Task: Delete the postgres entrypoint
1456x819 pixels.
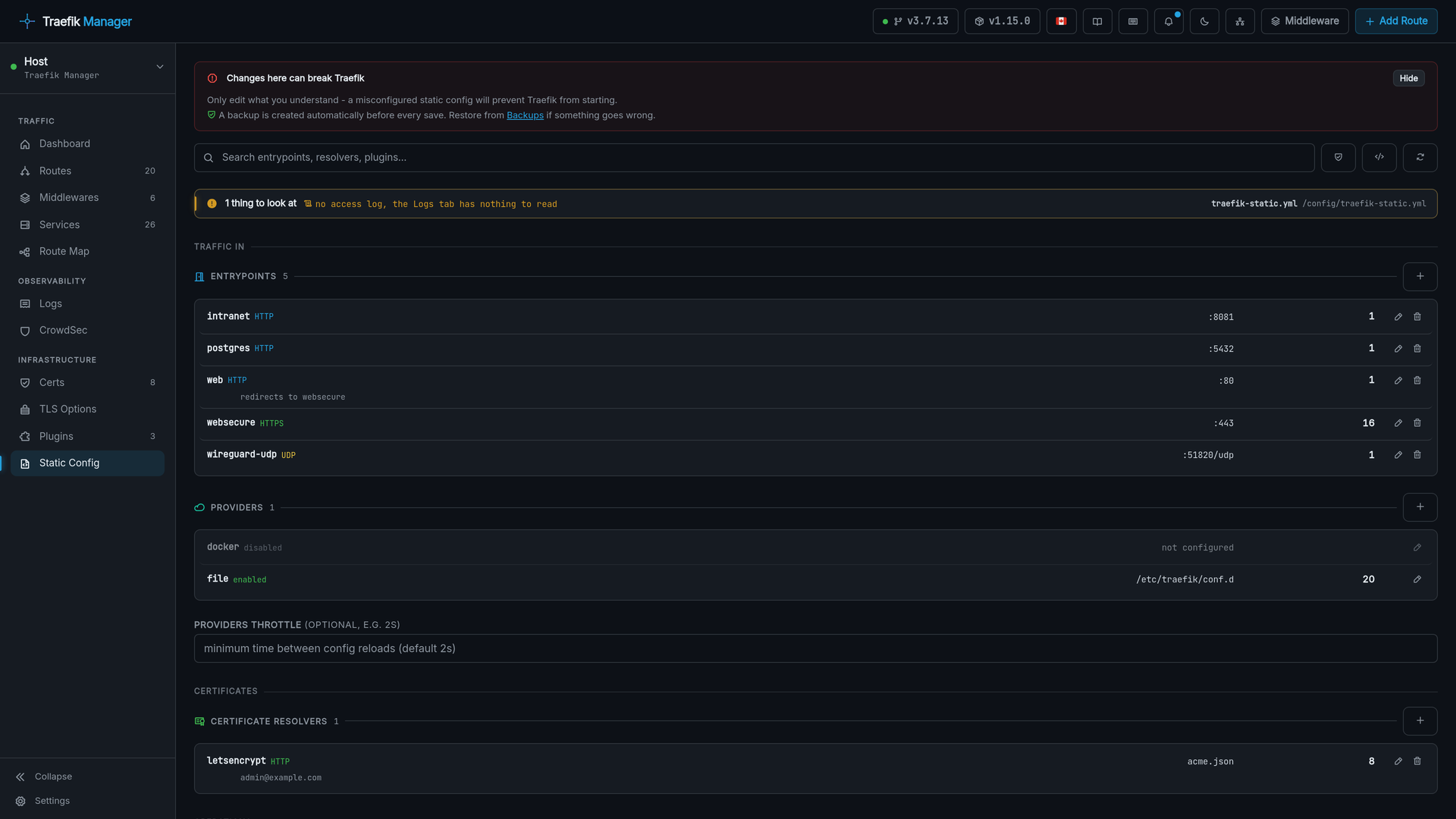Action: click(1417, 349)
